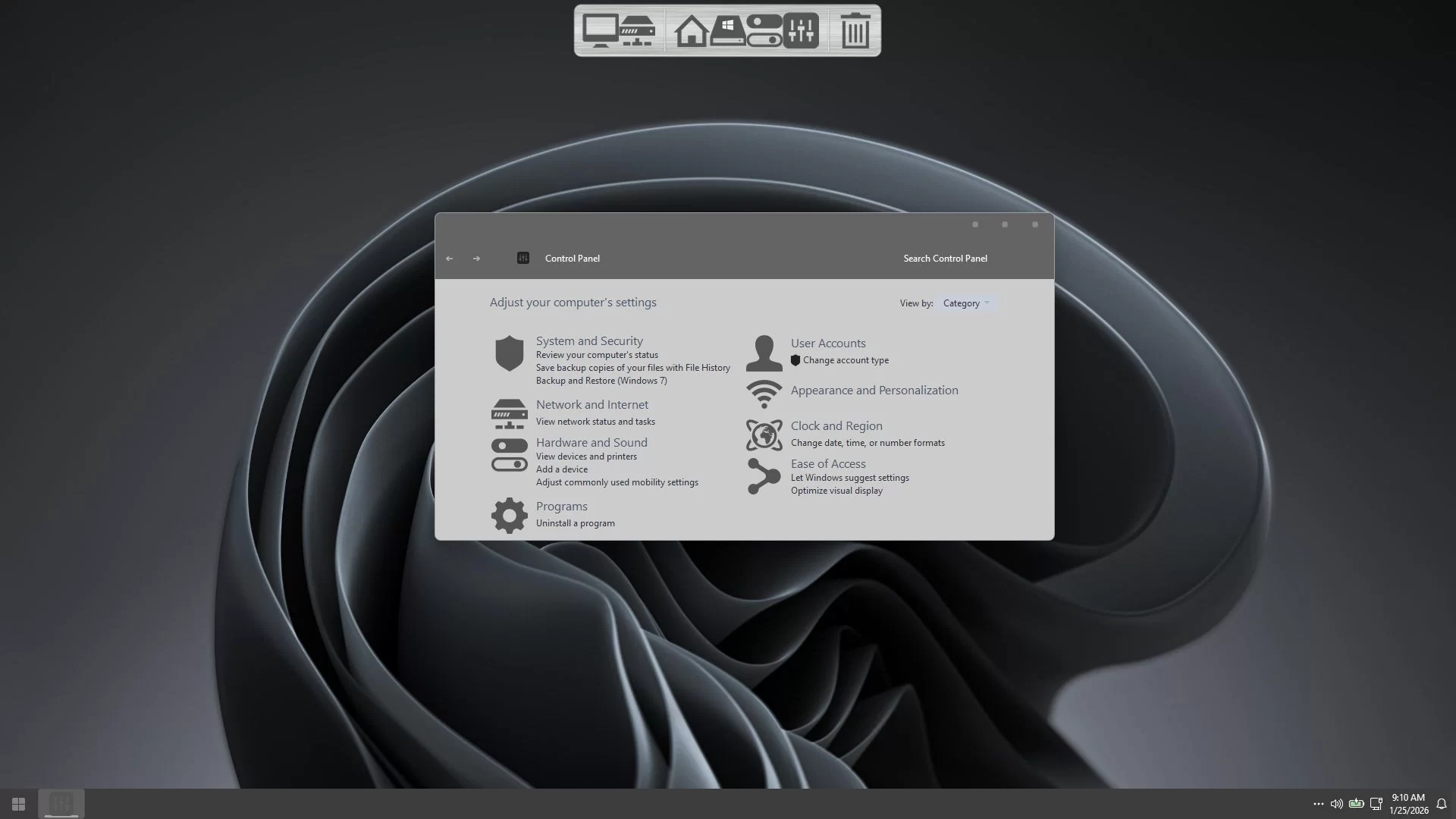Image resolution: width=1456 pixels, height=819 pixels.
Task: Go forward with the forward arrow
Action: click(476, 259)
